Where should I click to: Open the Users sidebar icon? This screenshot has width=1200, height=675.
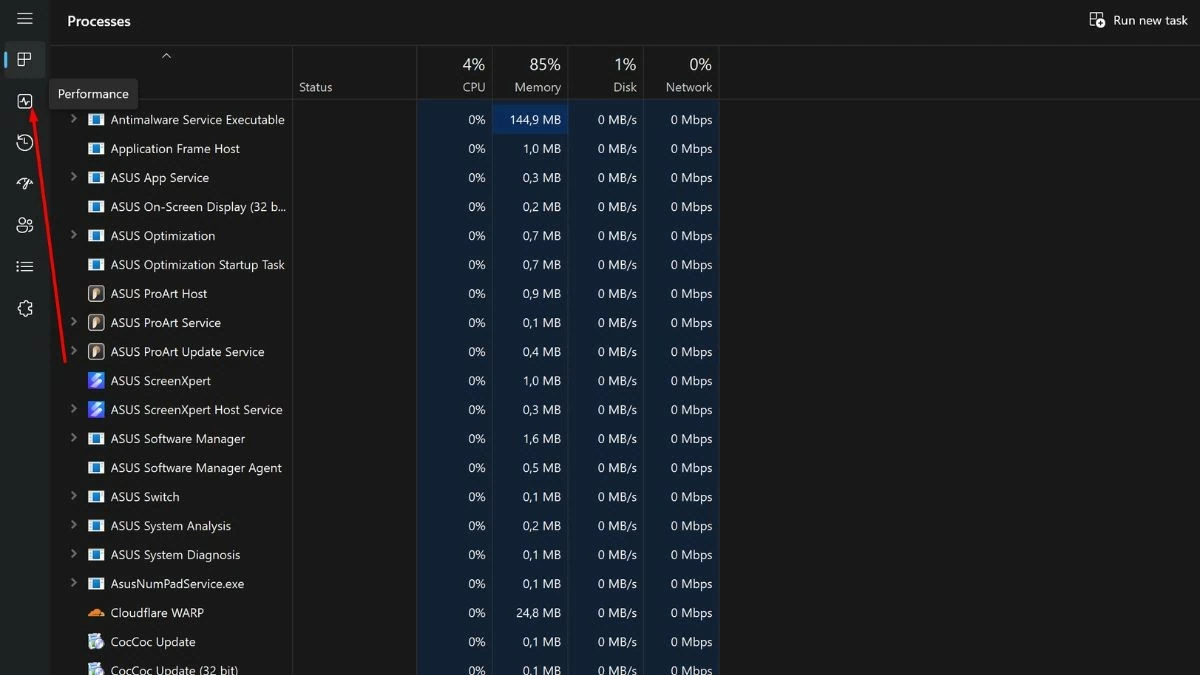(25, 225)
